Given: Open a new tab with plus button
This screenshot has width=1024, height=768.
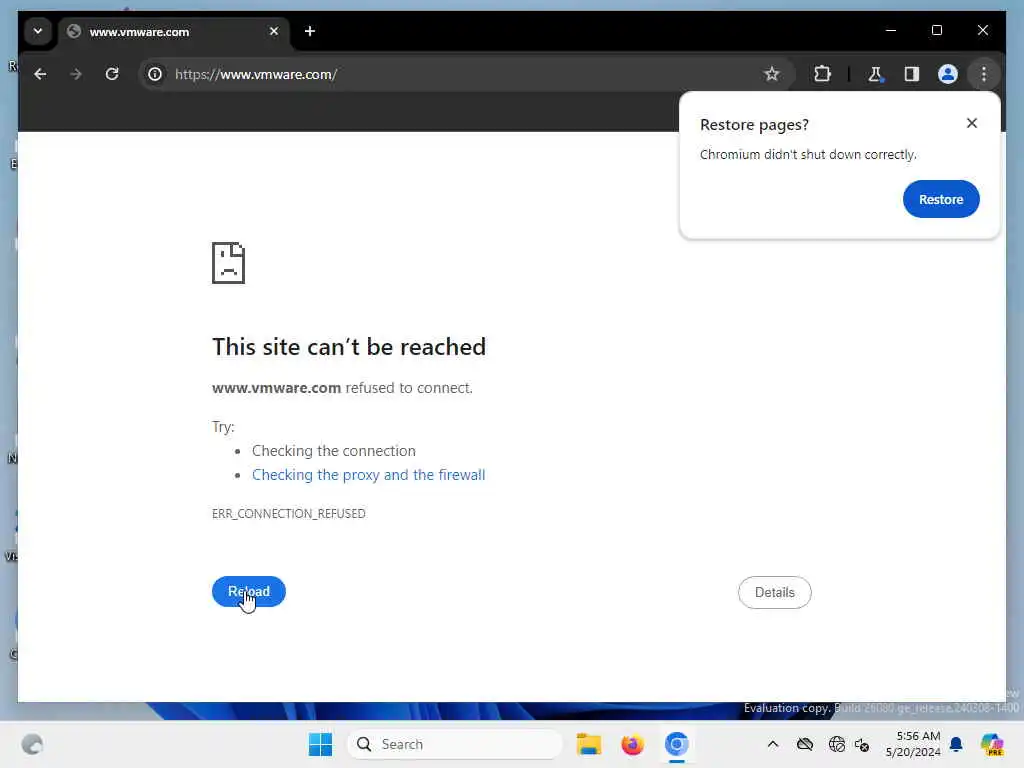Looking at the screenshot, I should pos(310,31).
